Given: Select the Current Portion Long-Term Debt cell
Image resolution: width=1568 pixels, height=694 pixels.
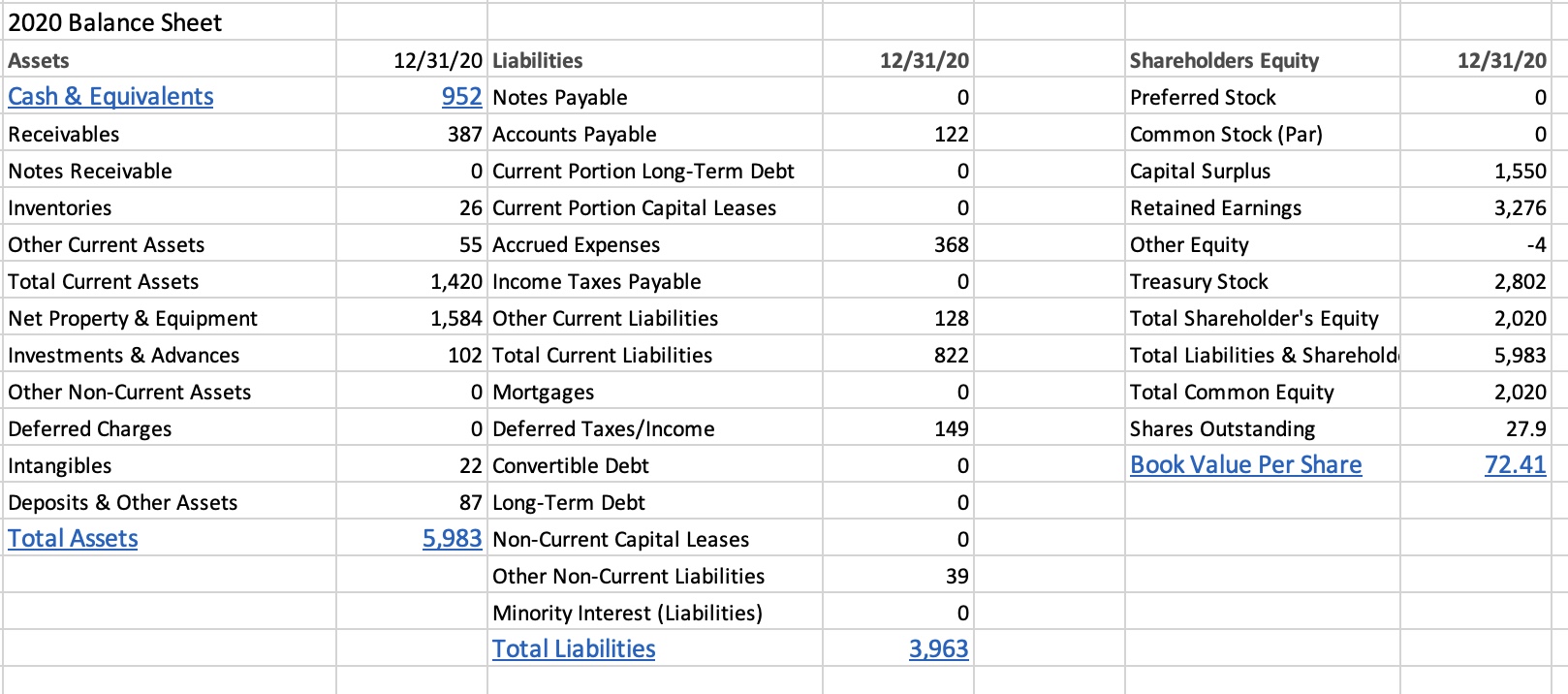Looking at the screenshot, I should (x=655, y=171).
